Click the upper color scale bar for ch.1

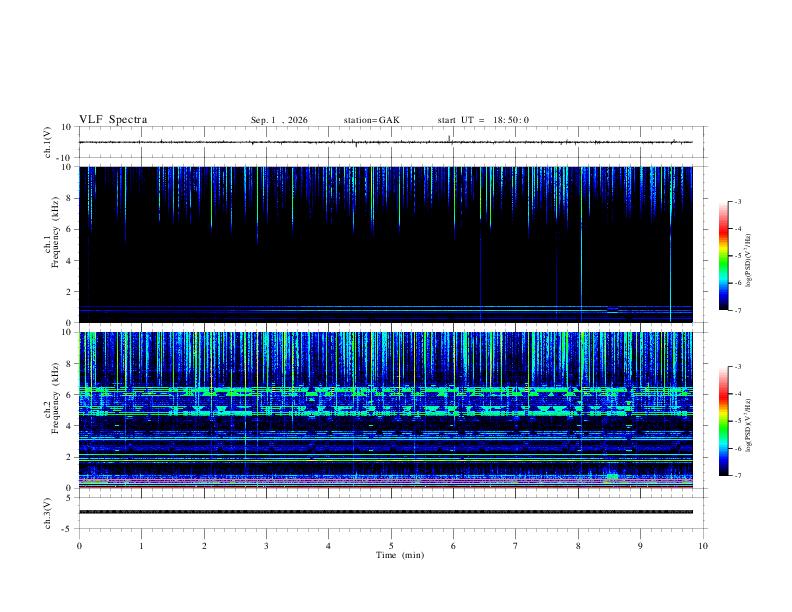click(x=723, y=256)
